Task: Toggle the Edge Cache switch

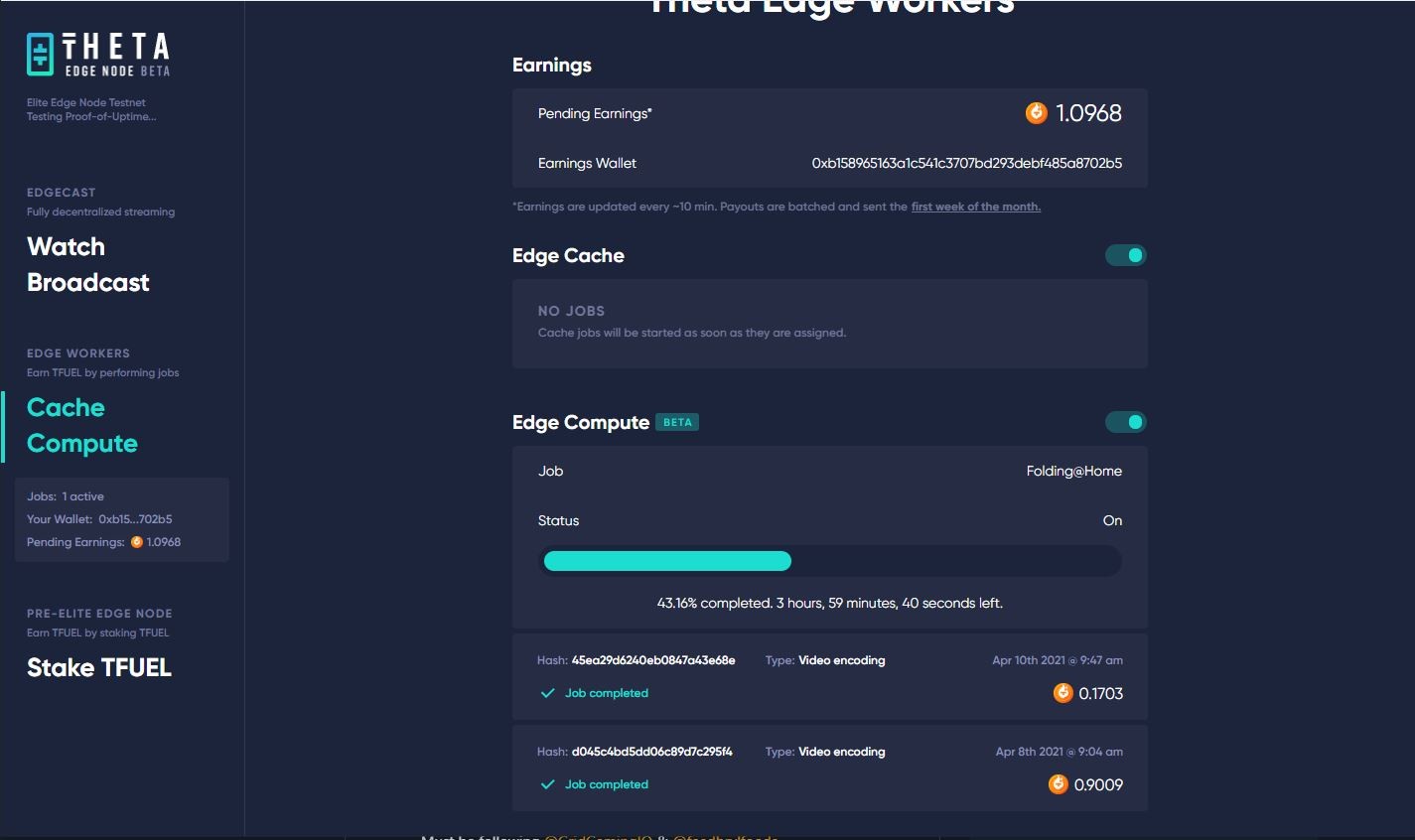Action: [1126, 255]
